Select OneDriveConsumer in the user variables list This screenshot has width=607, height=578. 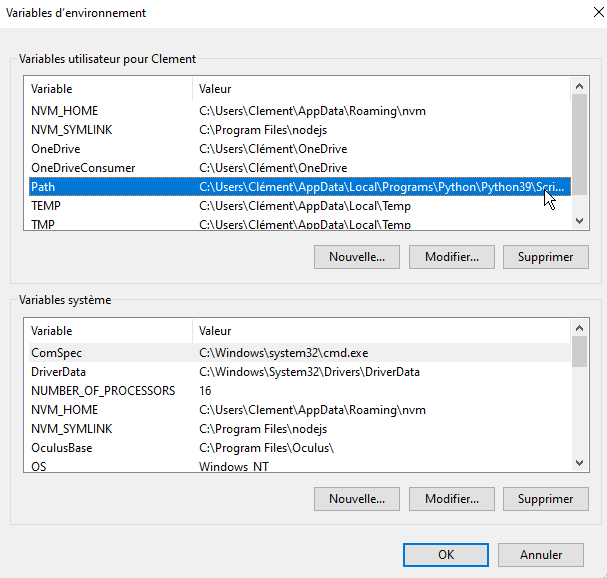(x=83, y=168)
